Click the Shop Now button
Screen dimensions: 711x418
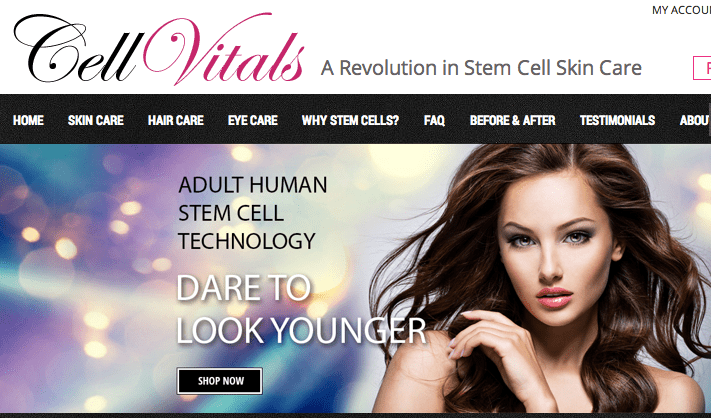pyautogui.click(x=220, y=381)
